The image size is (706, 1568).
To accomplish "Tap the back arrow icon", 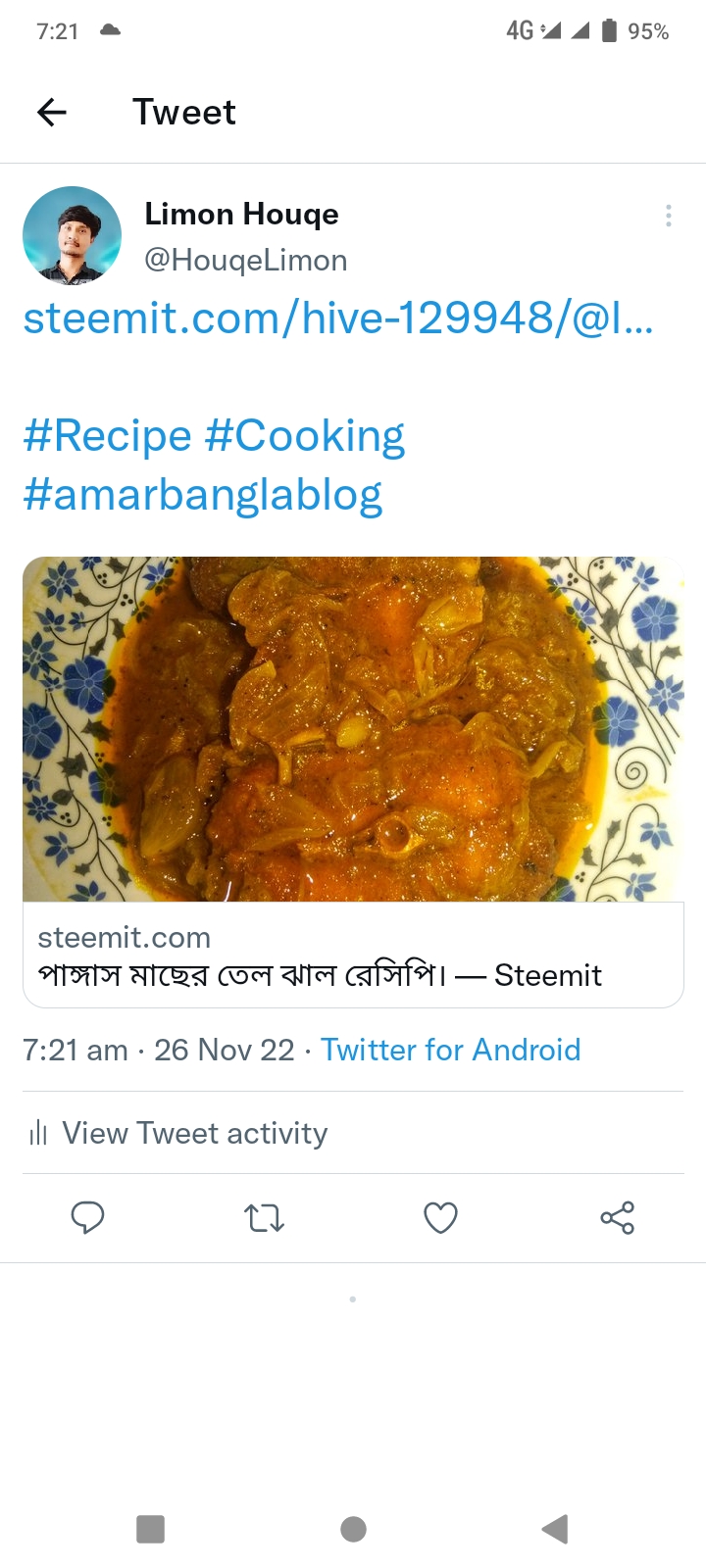I will click(52, 113).
